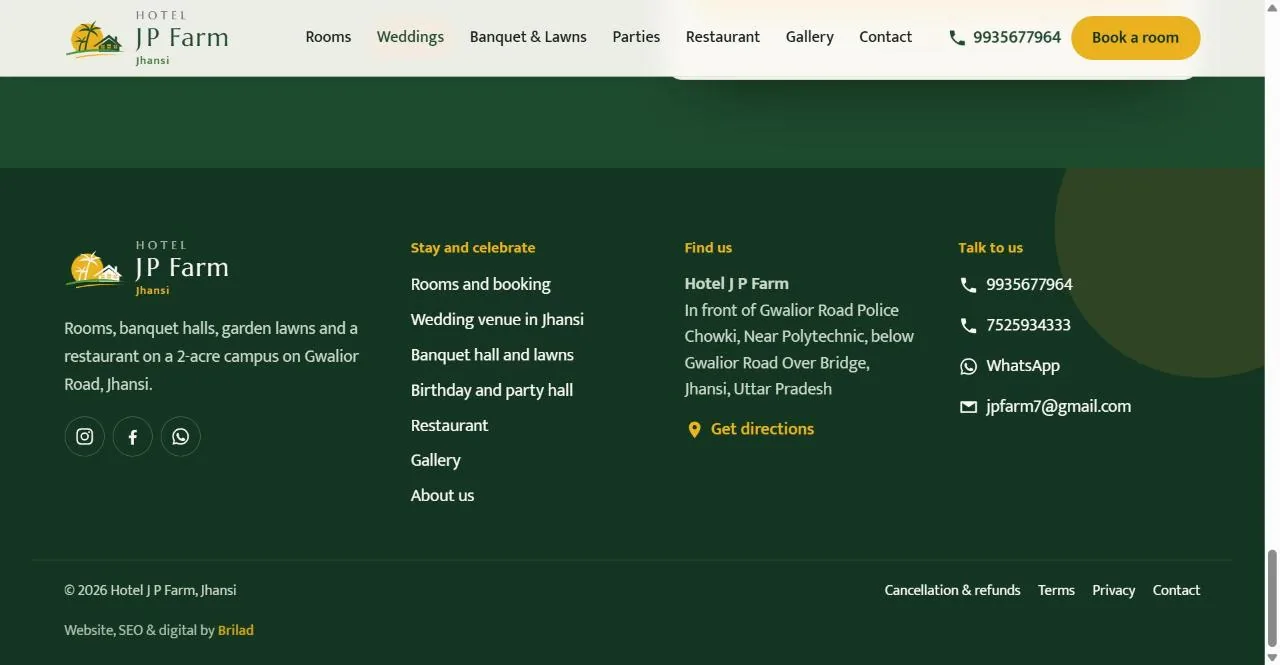
Task: Click phone icon beside 7525934333
Action: click(968, 326)
